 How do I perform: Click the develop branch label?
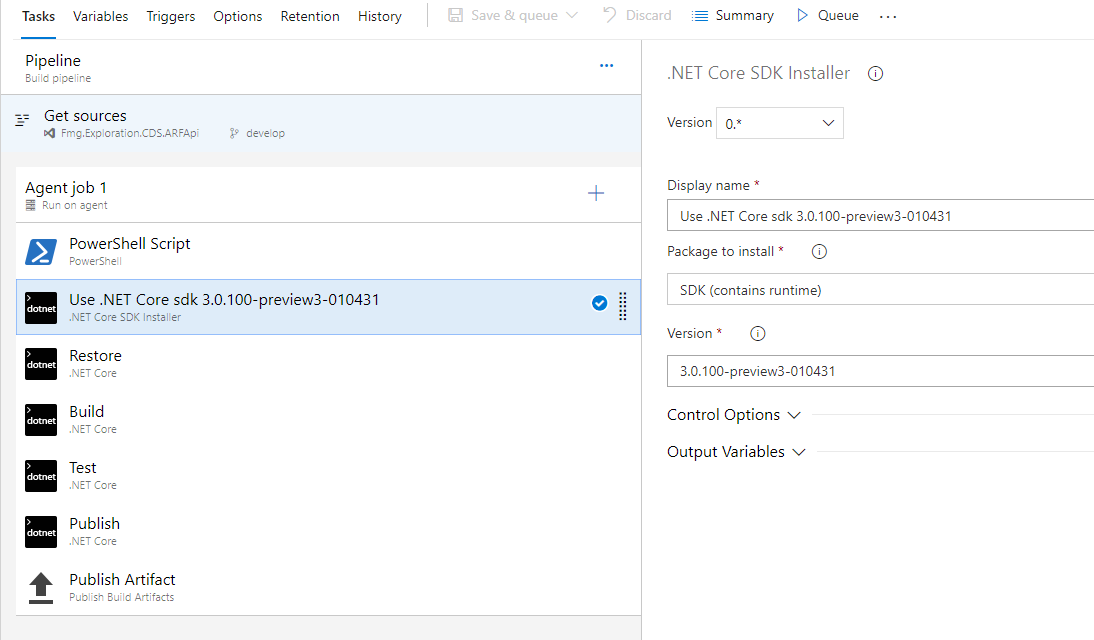tap(265, 133)
